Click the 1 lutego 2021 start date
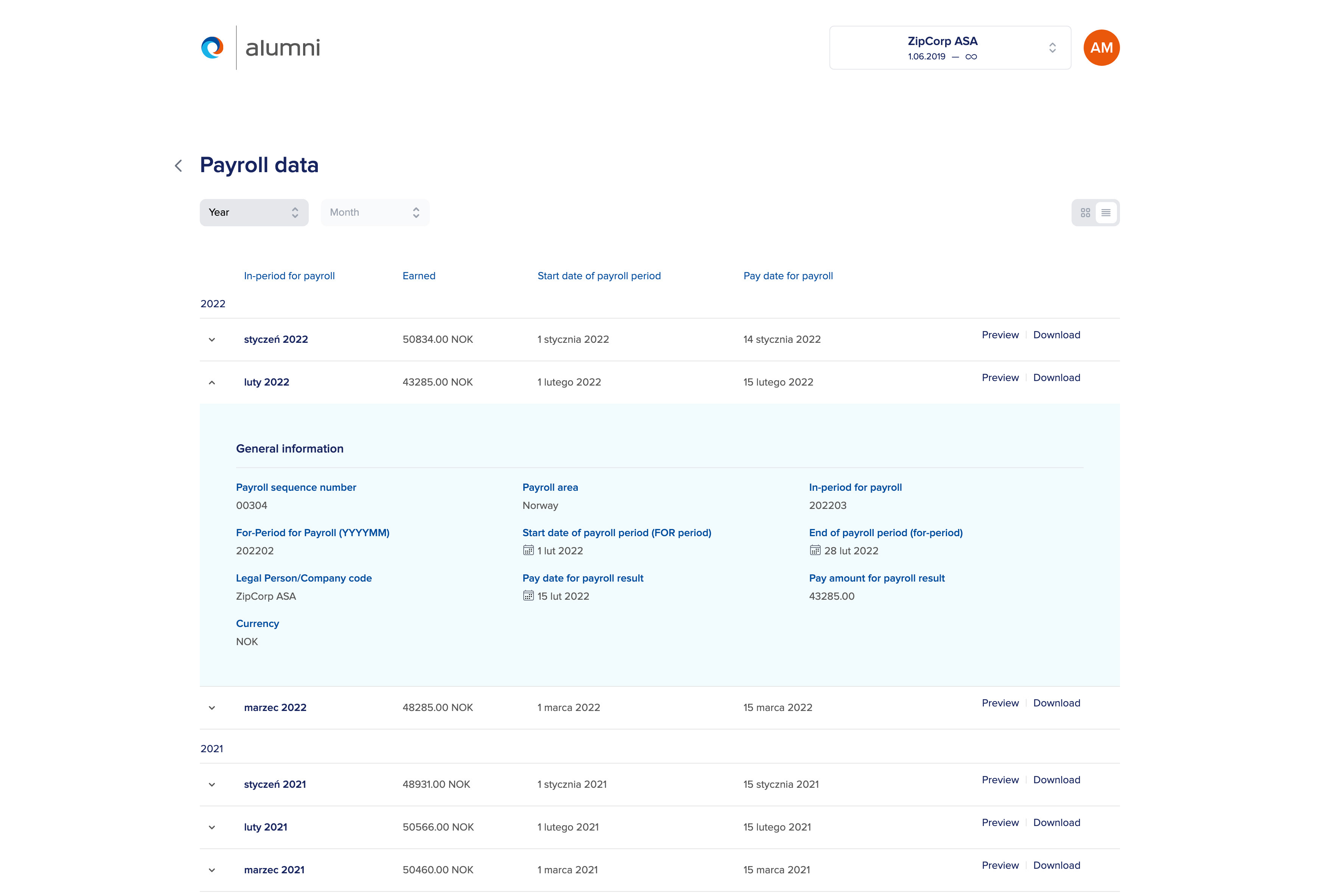The height and width of the screenshot is (896, 1319). tap(568, 827)
